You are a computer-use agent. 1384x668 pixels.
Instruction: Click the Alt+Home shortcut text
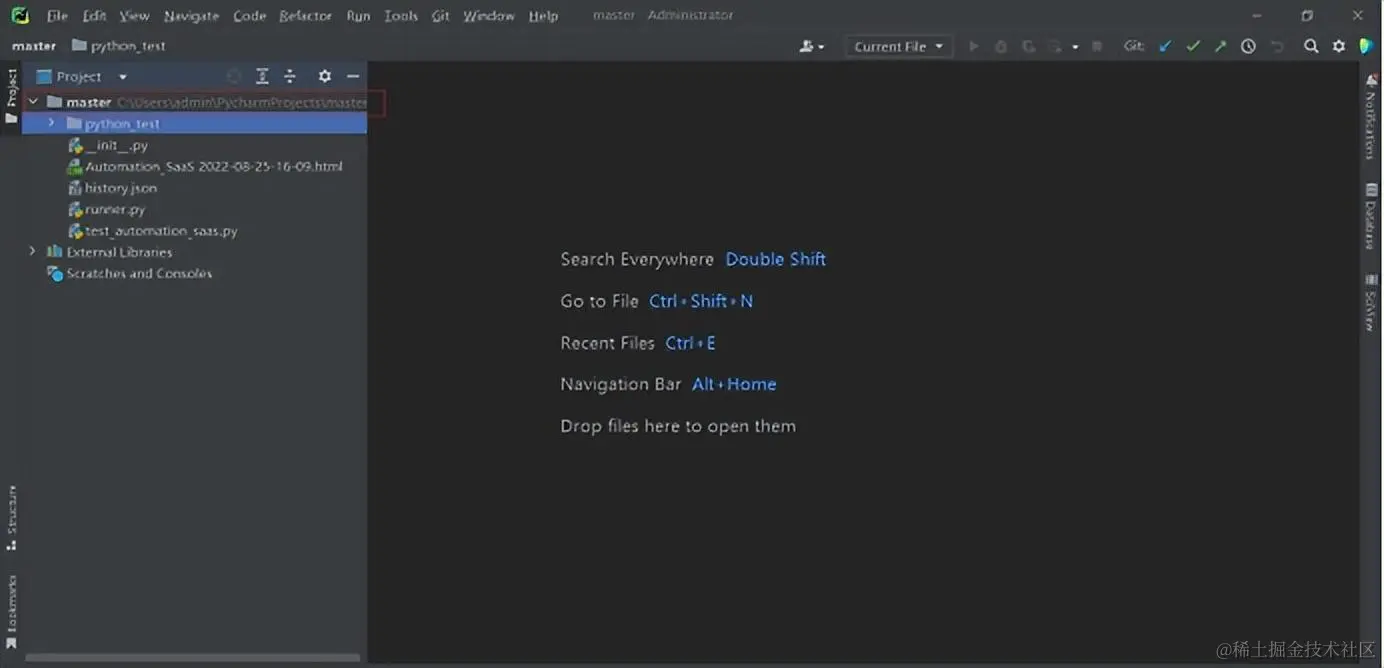point(734,384)
